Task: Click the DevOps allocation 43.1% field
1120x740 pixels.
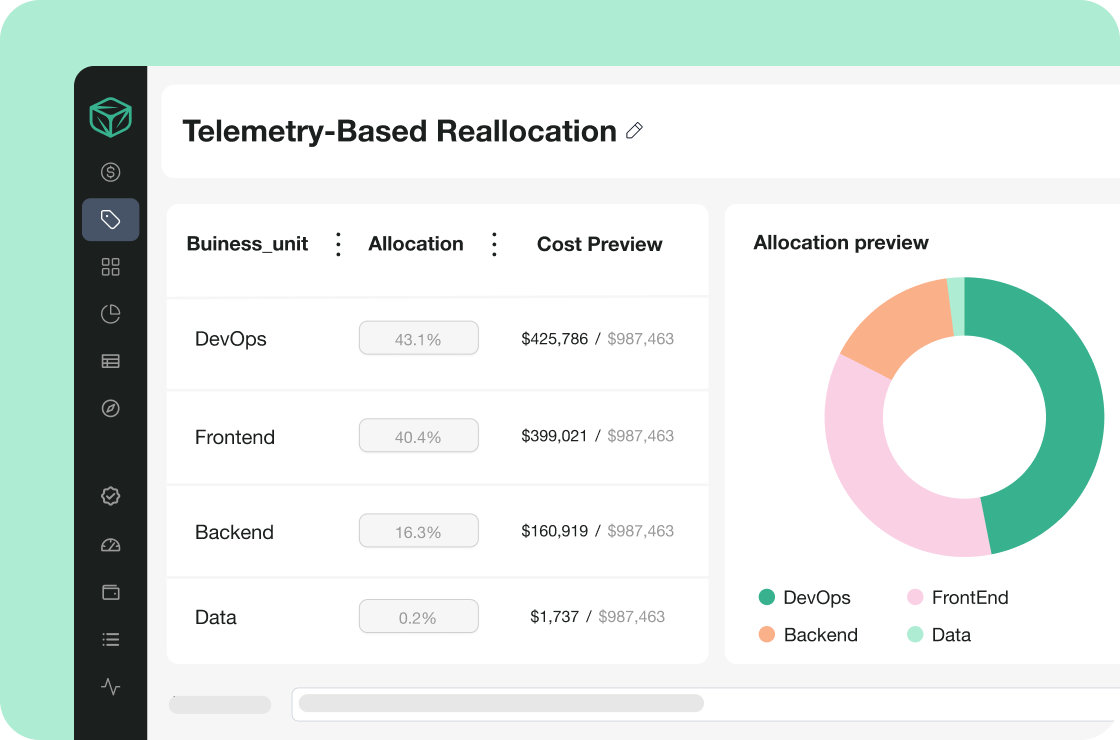Action: pyautogui.click(x=418, y=339)
